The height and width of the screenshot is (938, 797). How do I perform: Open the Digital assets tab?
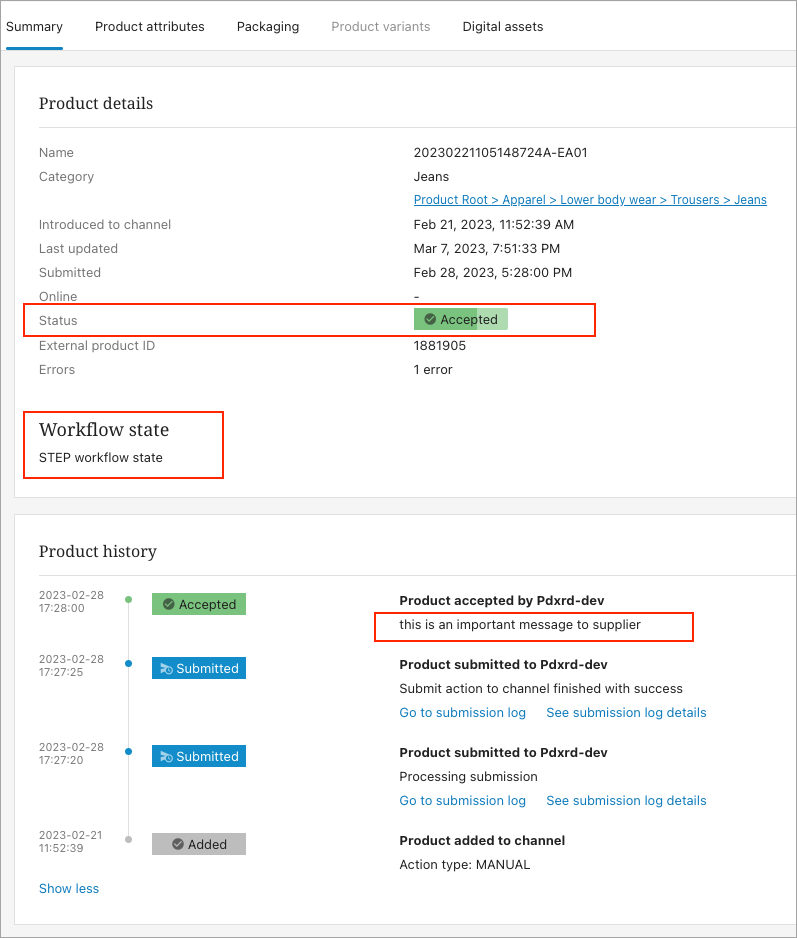[x=503, y=26]
